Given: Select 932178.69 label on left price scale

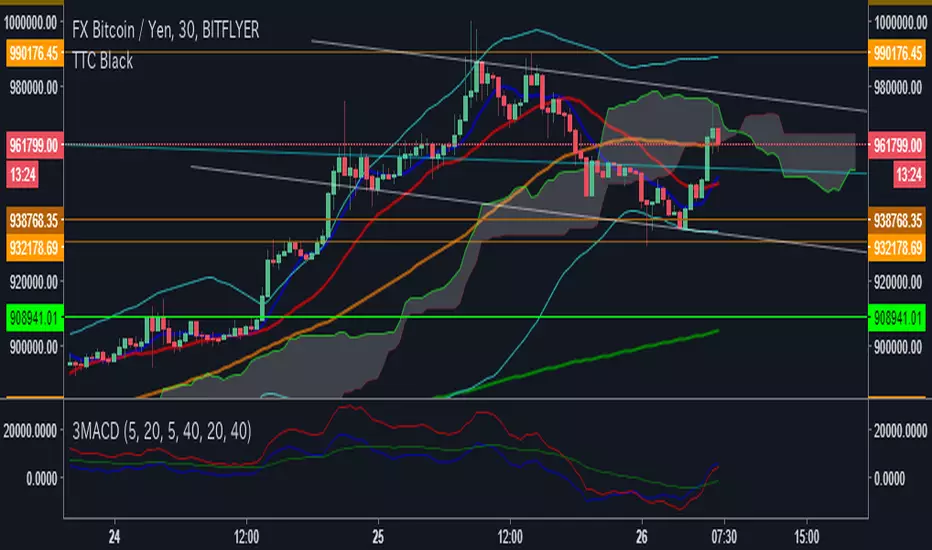Looking at the screenshot, I should tap(34, 247).
